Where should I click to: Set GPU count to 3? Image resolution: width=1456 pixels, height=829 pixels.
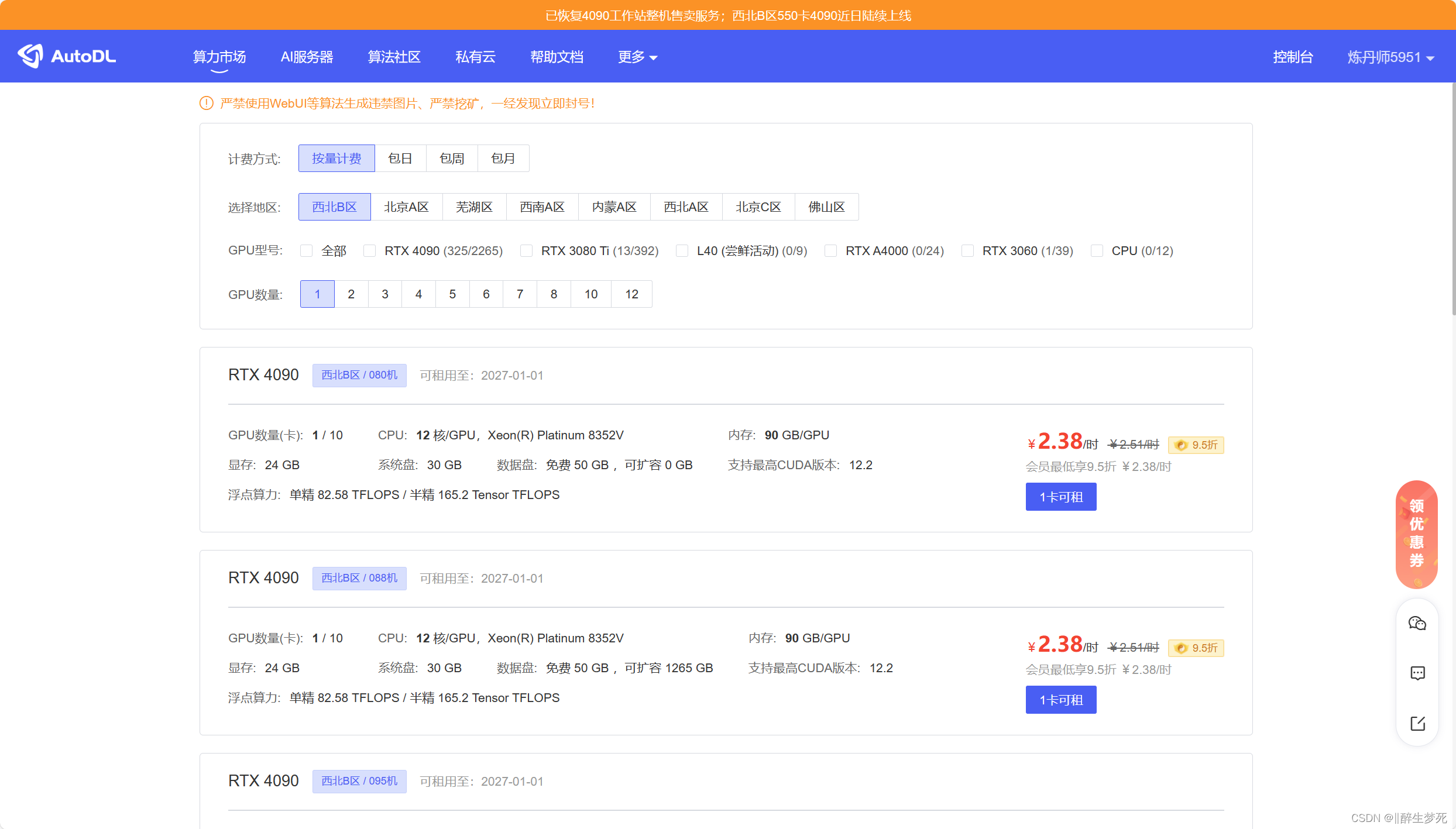click(x=385, y=294)
